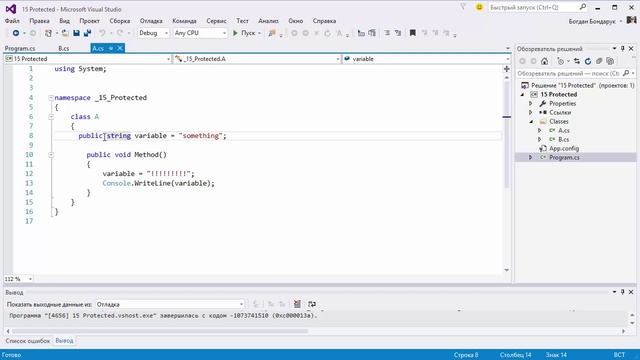Click the bookmark toggle icon in toolbar

click(x=413, y=33)
